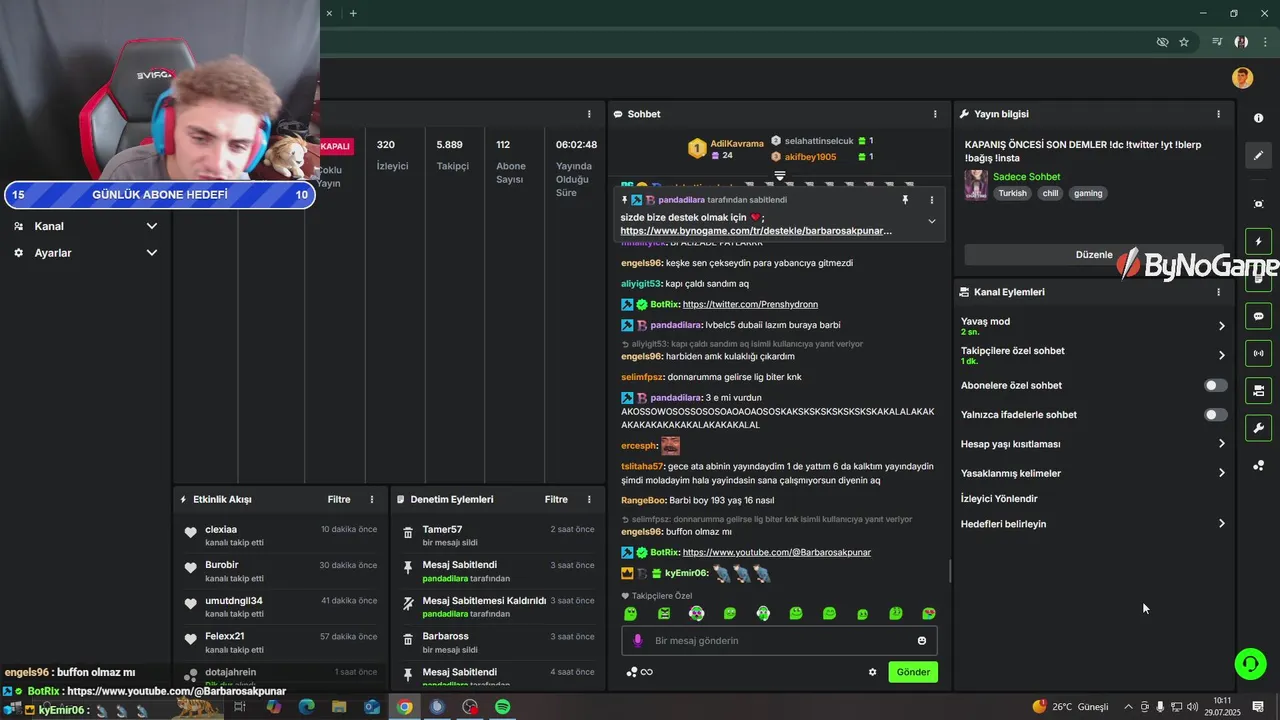Open stats panel three-dot menu
Image resolution: width=1280 pixels, height=720 pixels.
[589, 114]
